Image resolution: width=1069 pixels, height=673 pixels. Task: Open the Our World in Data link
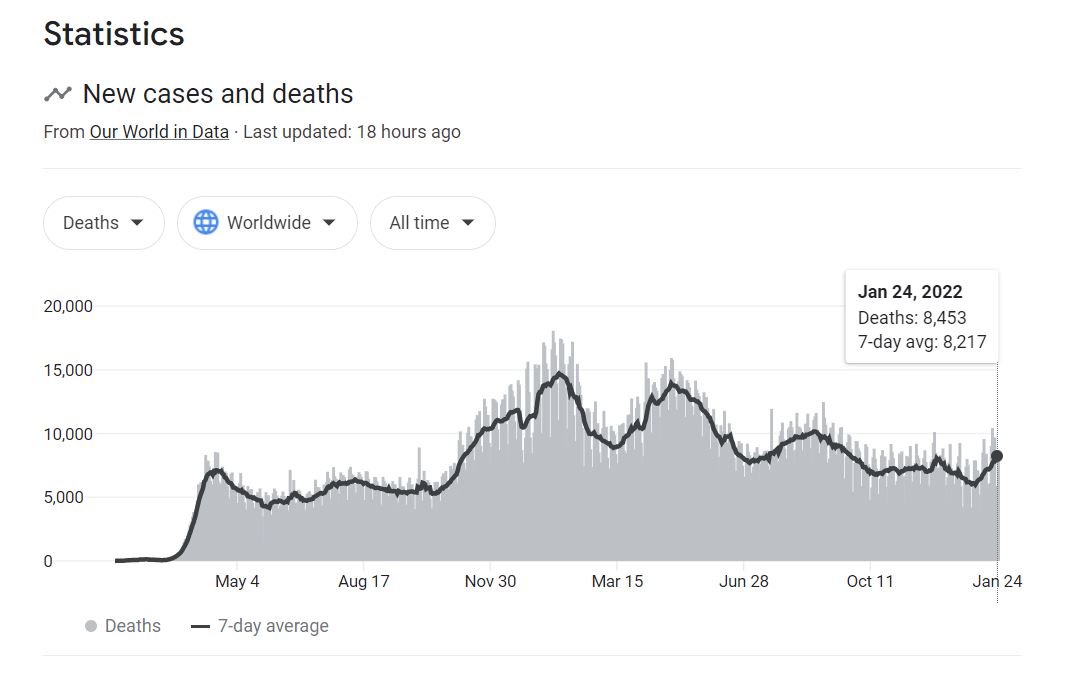click(159, 132)
